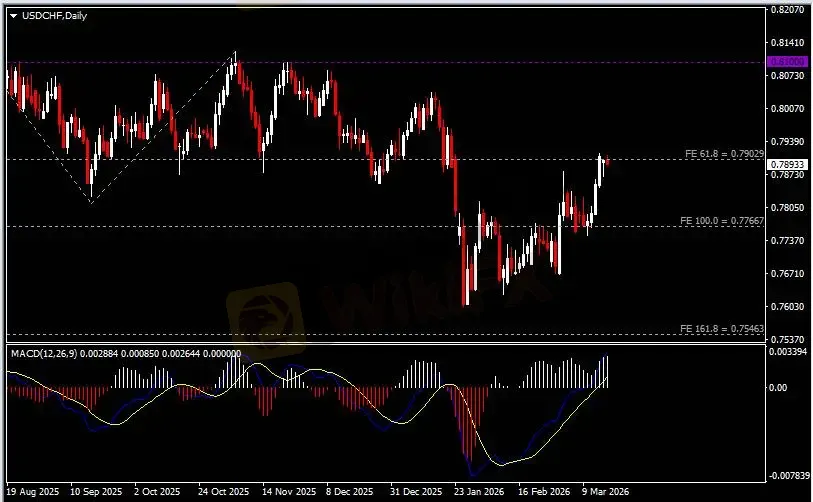Click the 0.75370 price scale label
Screen dimensions: 813x502
click(788, 340)
